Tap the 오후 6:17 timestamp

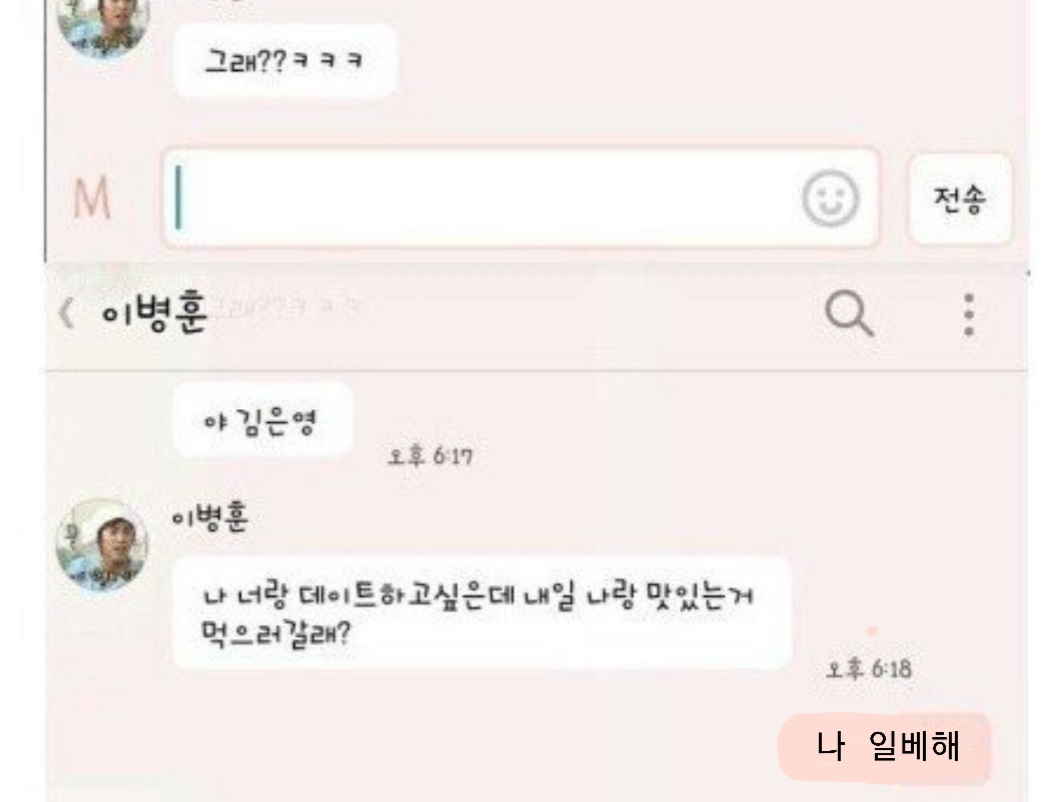[x=430, y=457]
